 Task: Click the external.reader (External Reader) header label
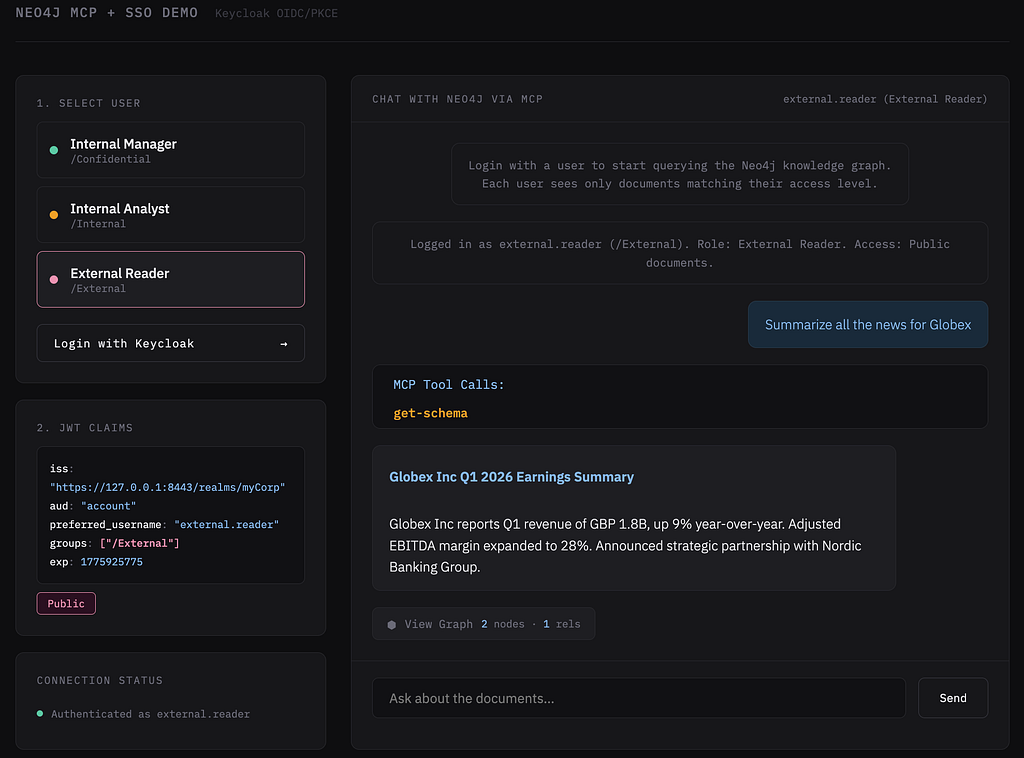coord(885,99)
